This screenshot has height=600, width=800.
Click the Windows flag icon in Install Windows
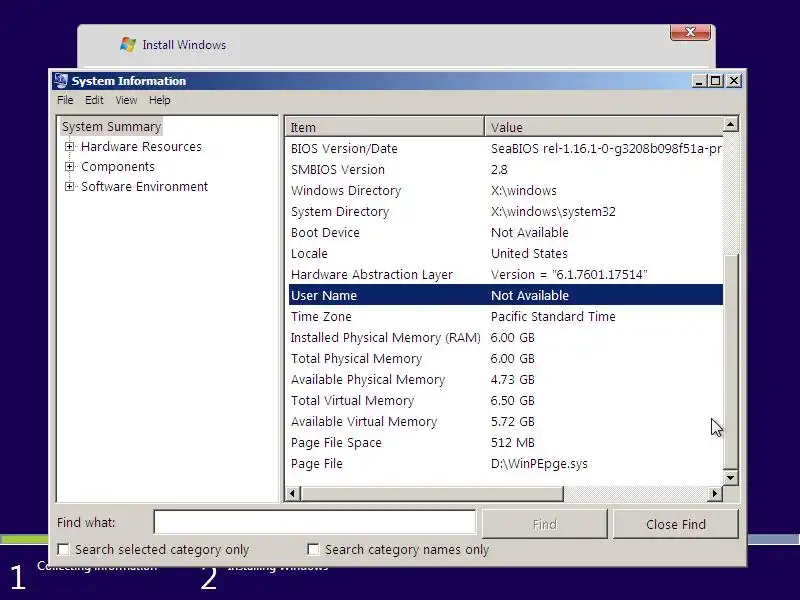(x=128, y=44)
